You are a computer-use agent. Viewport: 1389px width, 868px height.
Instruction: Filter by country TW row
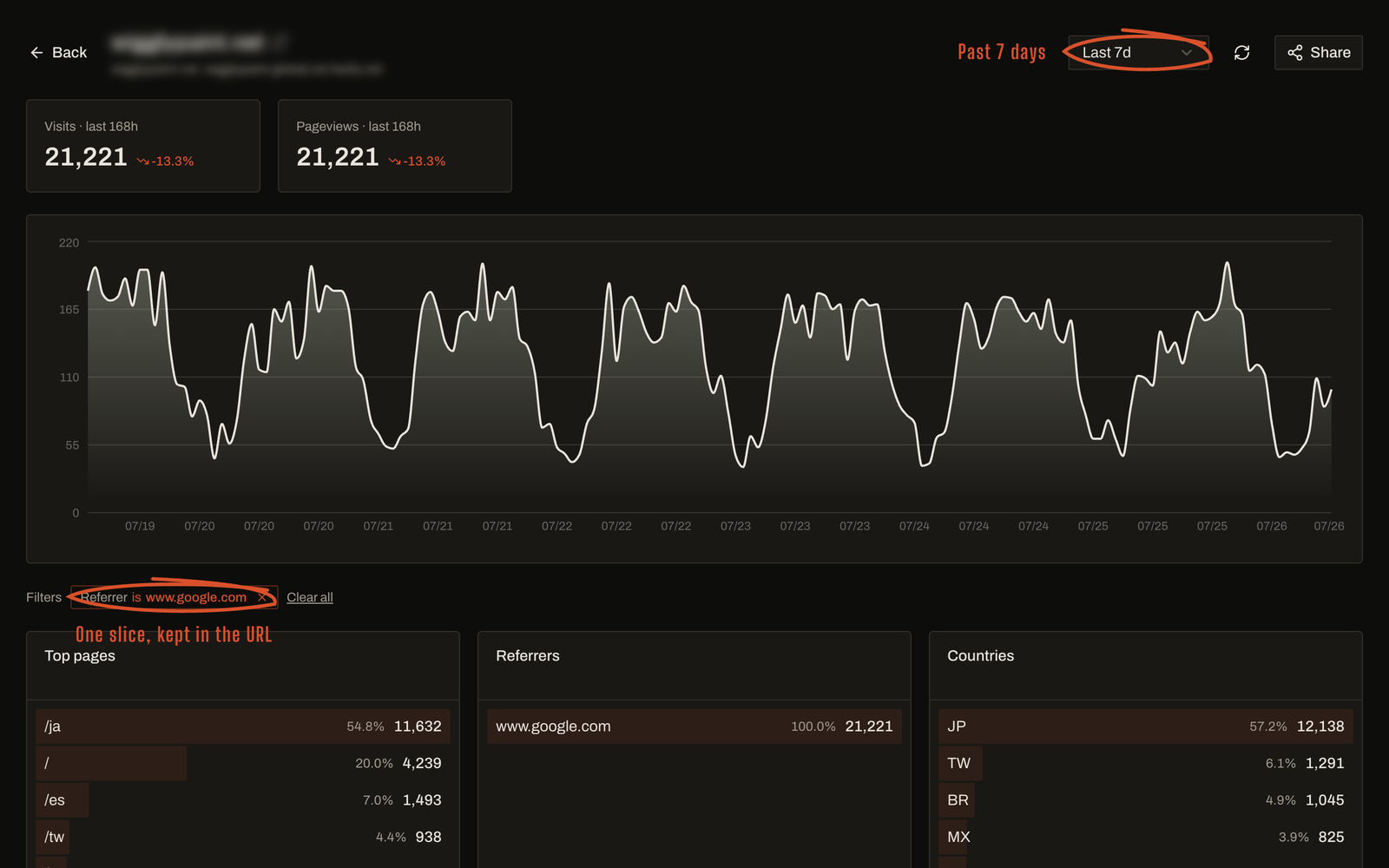click(x=1146, y=763)
